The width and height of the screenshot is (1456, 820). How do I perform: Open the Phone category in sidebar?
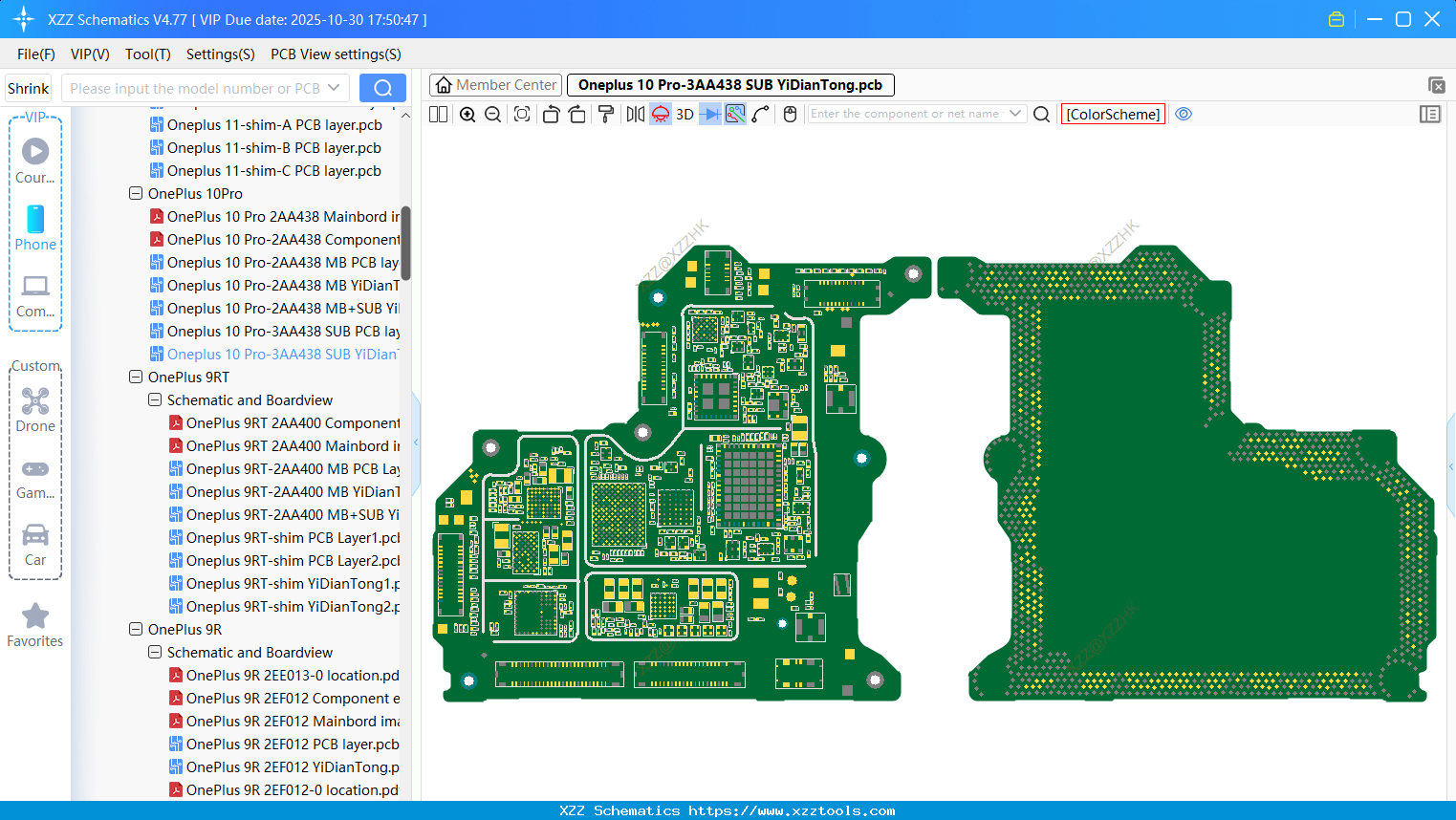pos(35,228)
